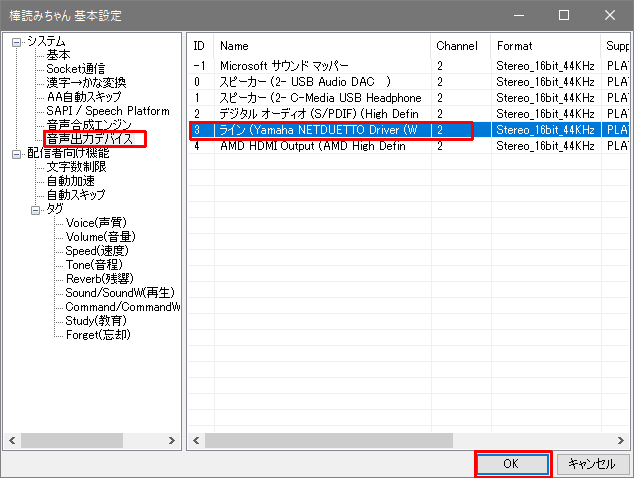The height and width of the screenshot is (478, 634).
Task: Select ライン (Yamaha NETDUETTO Driver device row
Action: pos(408,130)
